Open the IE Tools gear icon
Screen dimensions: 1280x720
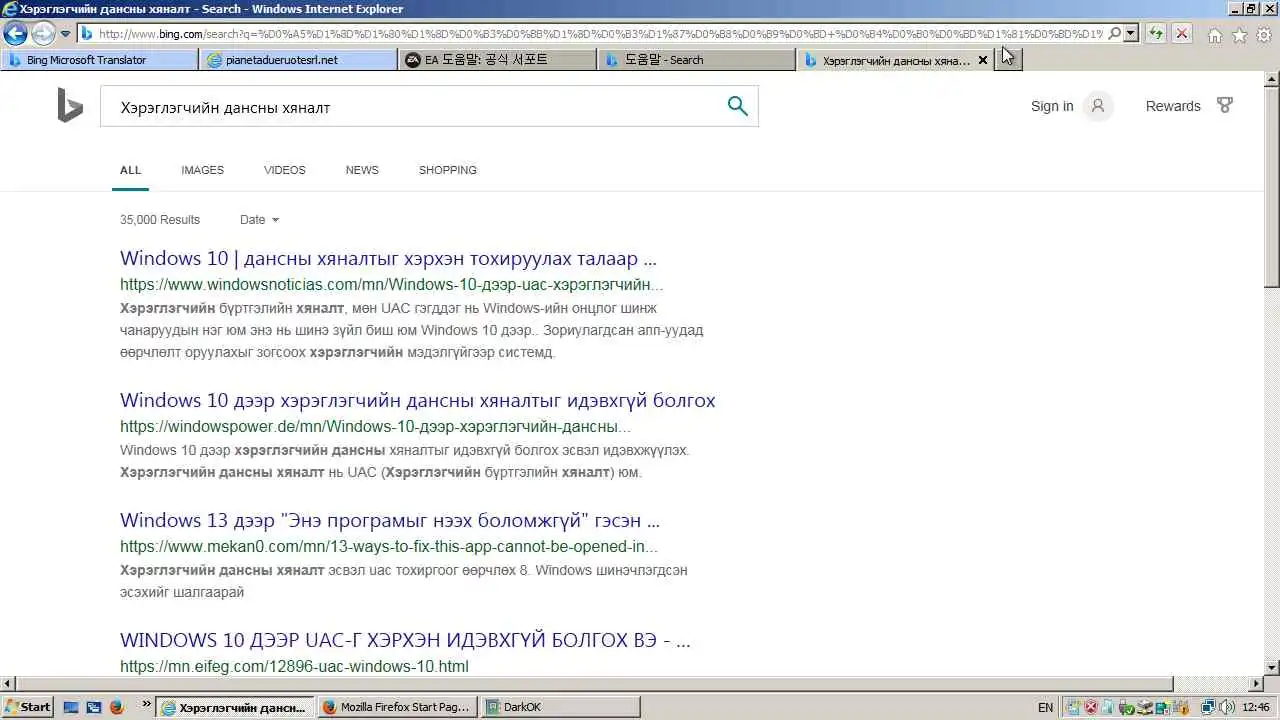coord(1264,35)
